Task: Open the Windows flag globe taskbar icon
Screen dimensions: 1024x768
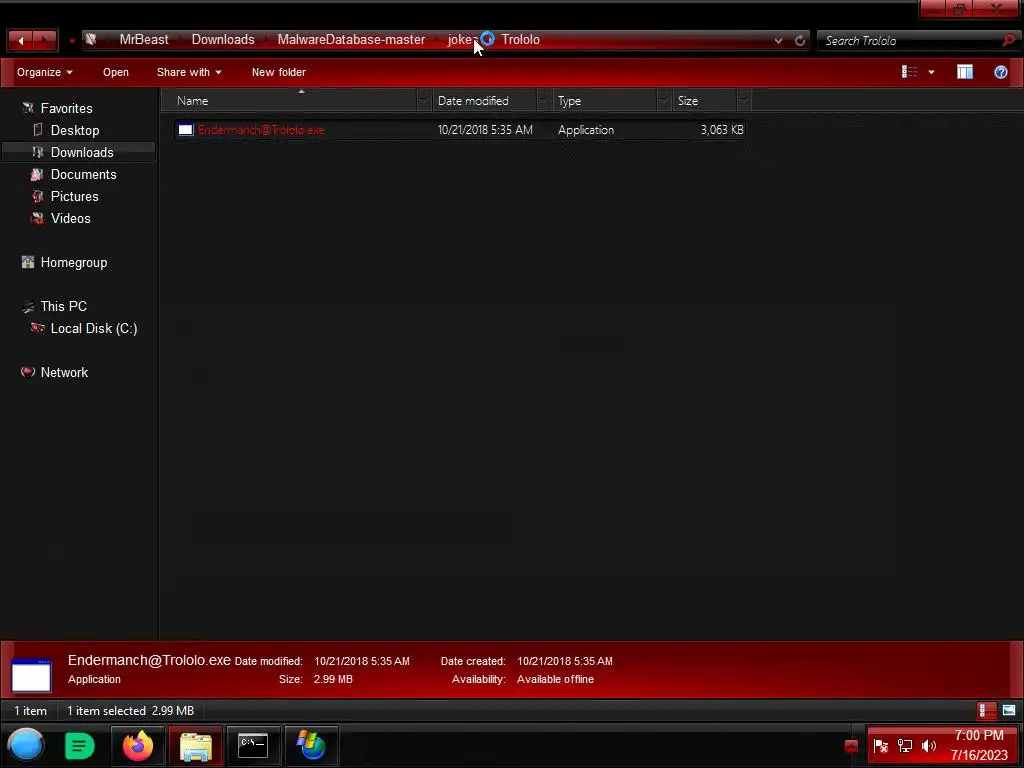Action: [311, 746]
